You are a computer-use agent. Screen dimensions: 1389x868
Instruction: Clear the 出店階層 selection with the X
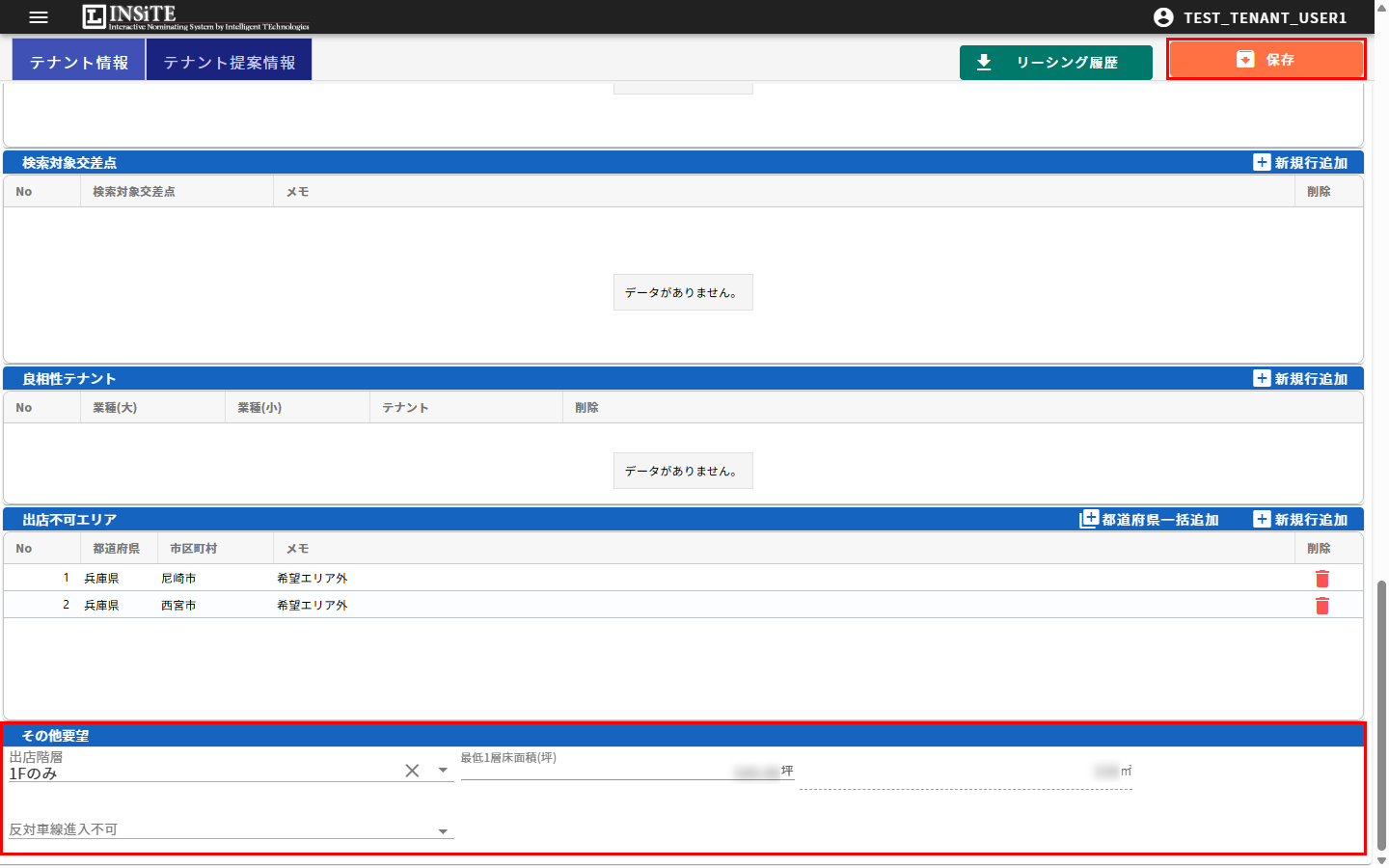(x=412, y=770)
